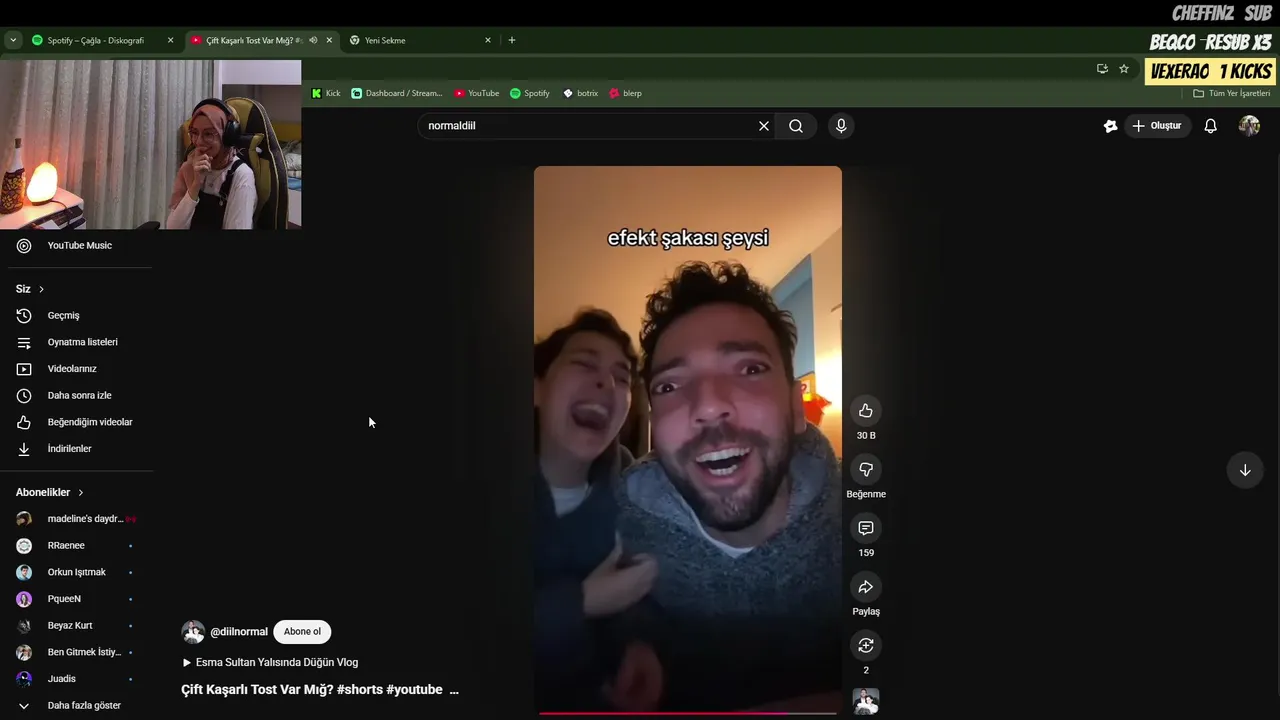Open YouTube Music in sidebar
This screenshot has height=720, width=1280.
click(78, 246)
